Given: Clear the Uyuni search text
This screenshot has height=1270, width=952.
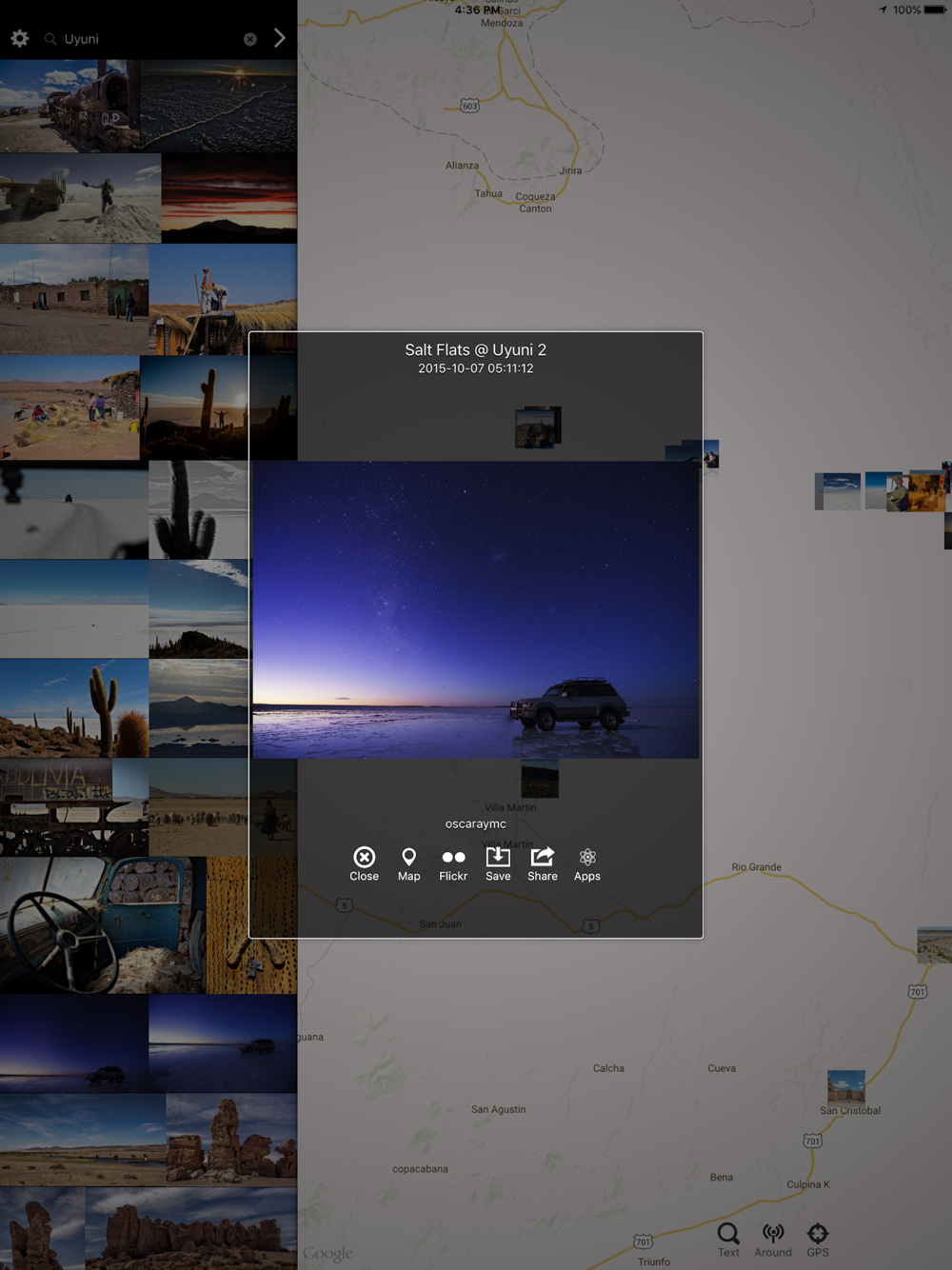Looking at the screenshot, I should tap(249, 39).
